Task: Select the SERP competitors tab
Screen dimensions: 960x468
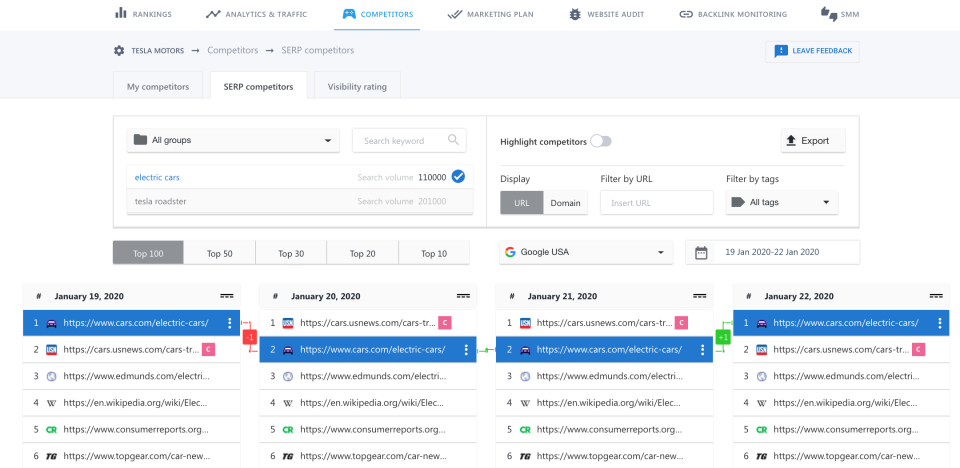Action: coord(258,86)
